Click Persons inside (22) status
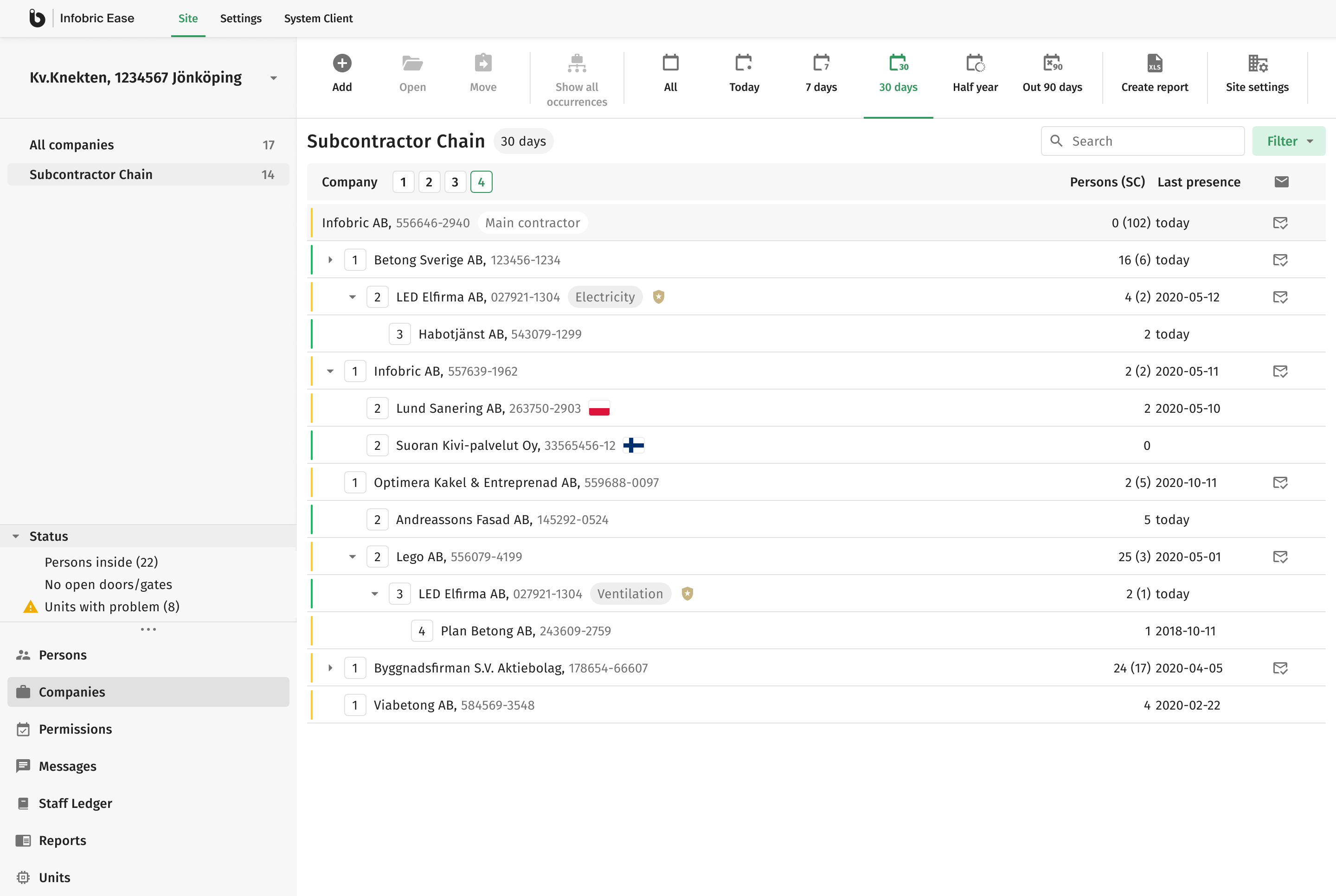The width and height of the screenshot is (1336, 896). (101, 562)
